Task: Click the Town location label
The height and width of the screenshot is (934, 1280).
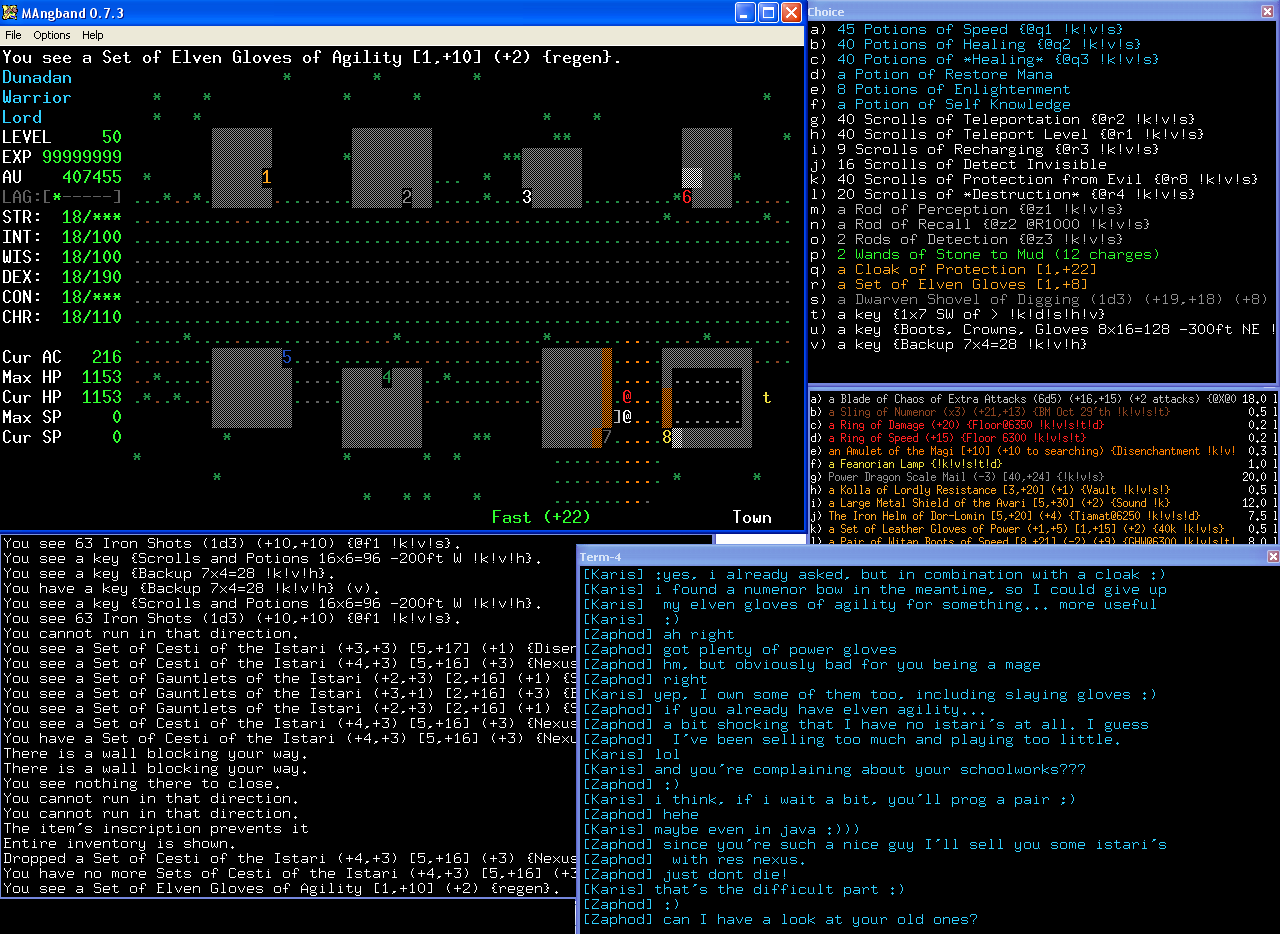Action: 752,517
